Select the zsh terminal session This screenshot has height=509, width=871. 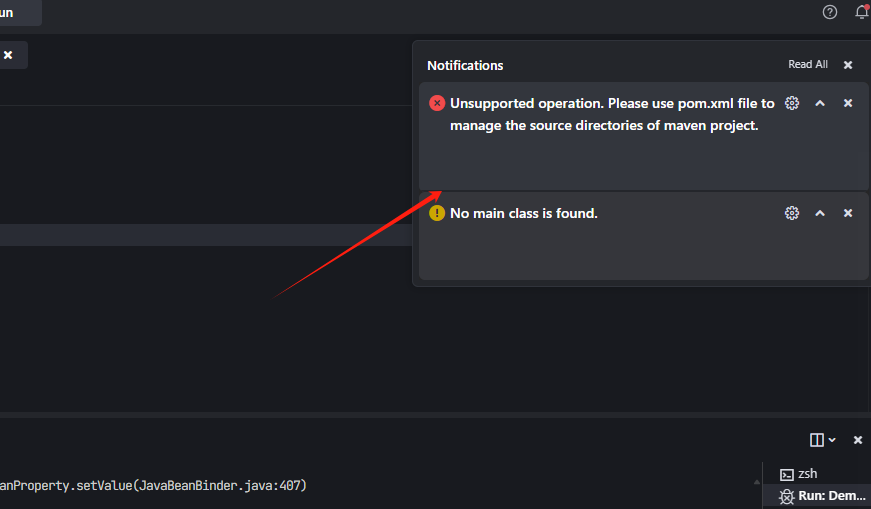[x=807, y=474]
